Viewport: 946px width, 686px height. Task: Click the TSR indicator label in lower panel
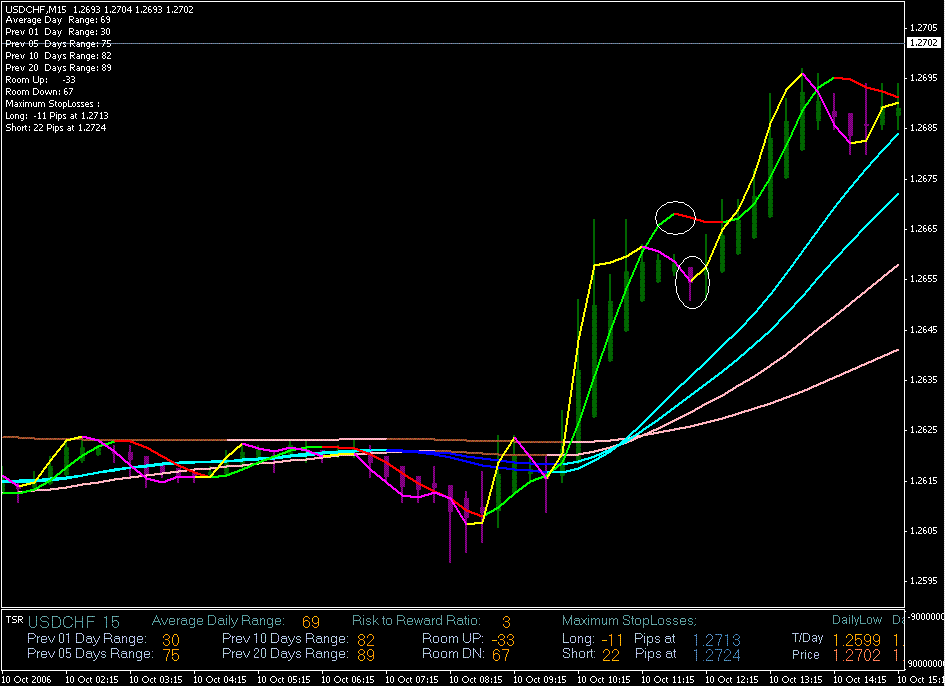[x=14, y=620]
